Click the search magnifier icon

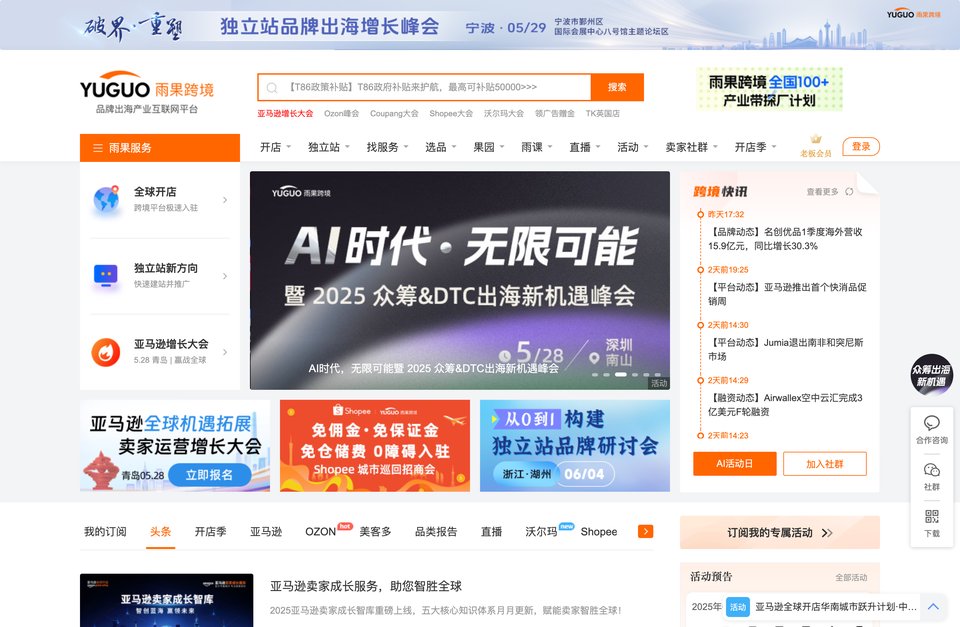(272, 88)
